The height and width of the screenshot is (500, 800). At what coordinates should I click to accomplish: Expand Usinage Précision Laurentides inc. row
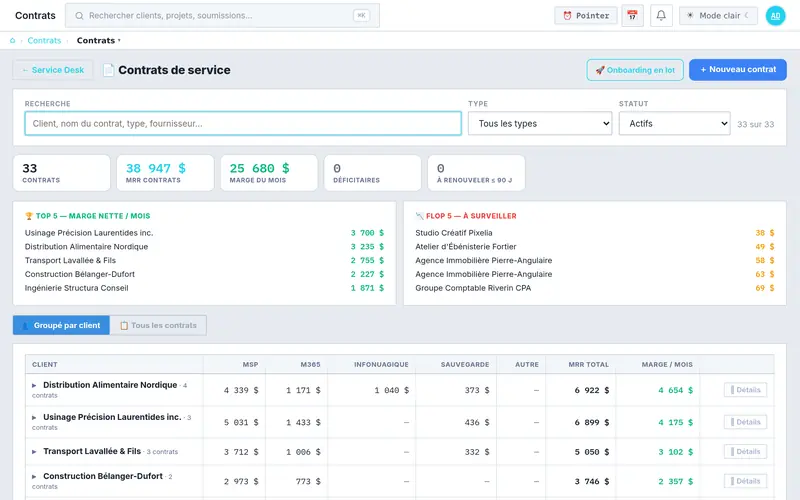click(34, 417)
